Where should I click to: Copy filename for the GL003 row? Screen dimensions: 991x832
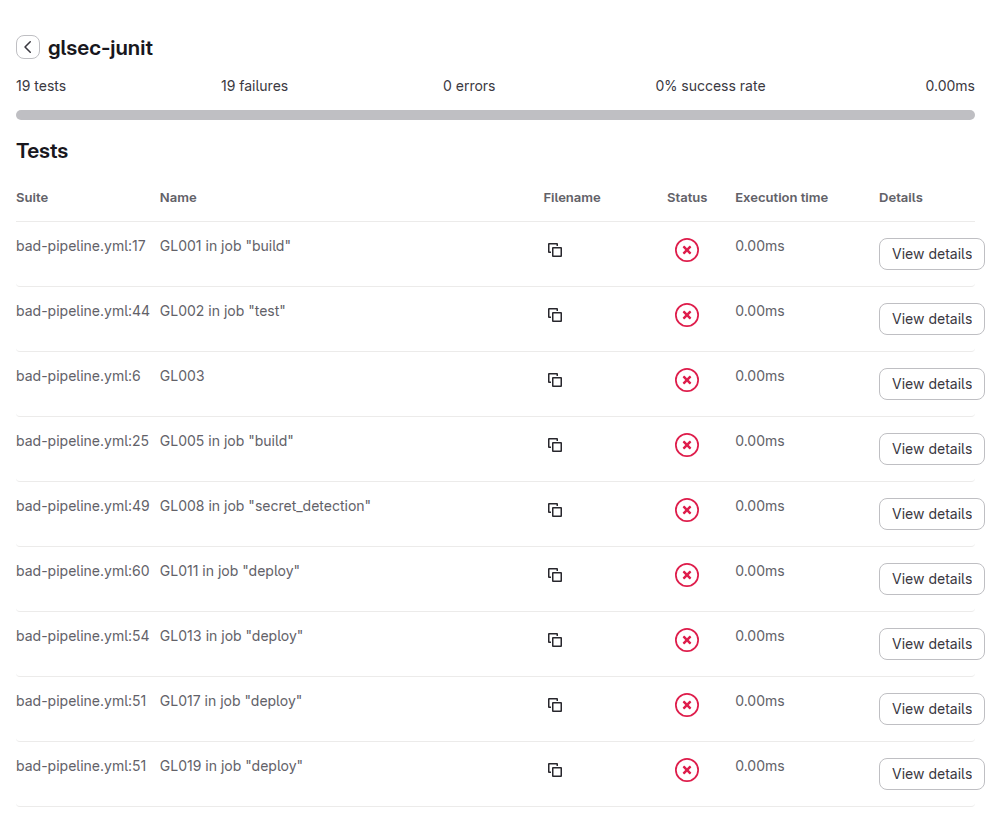(x=555, y=380)
